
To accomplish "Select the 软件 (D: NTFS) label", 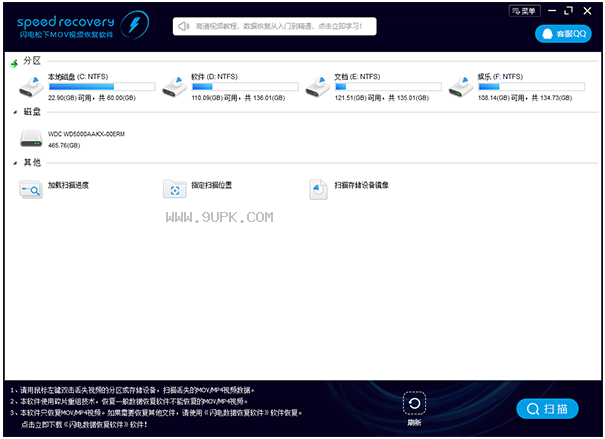I will [x=215, y=77].
